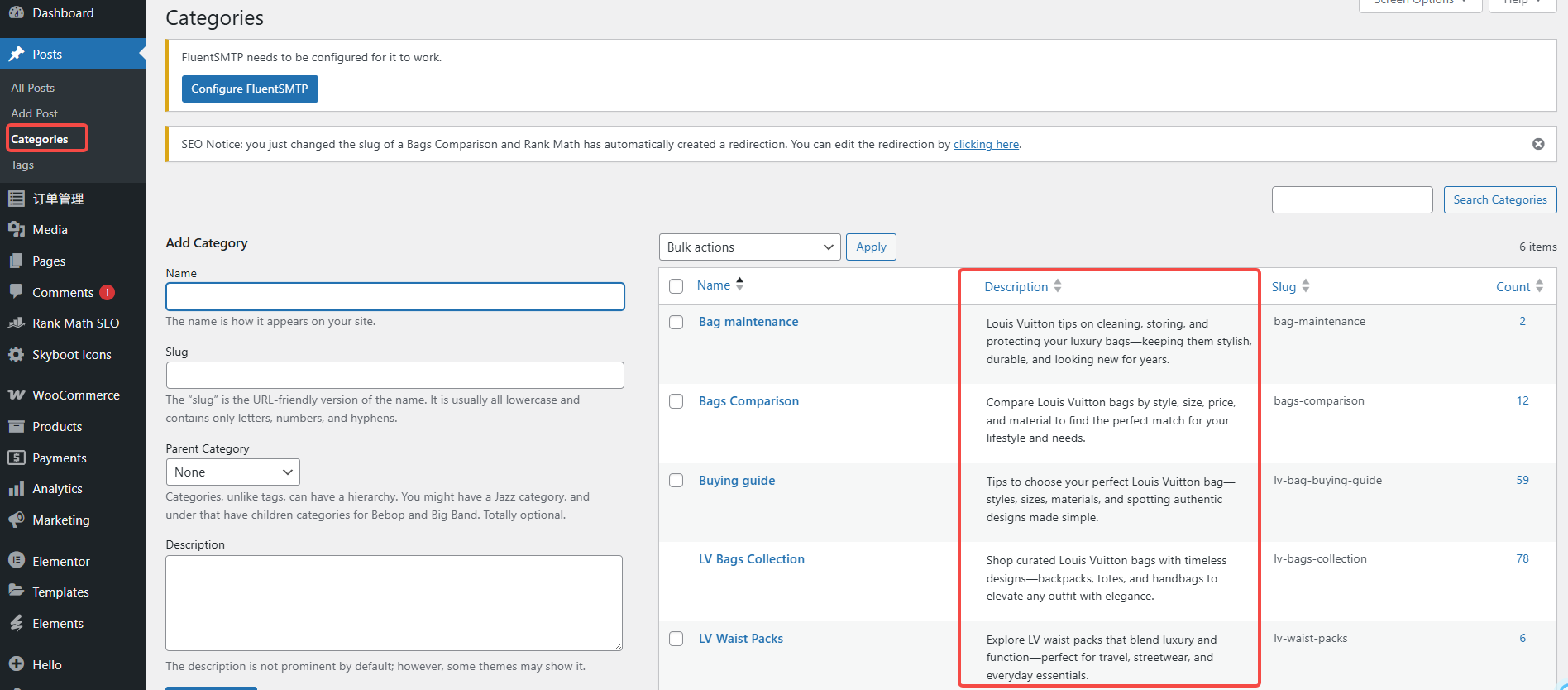The height and width of the screenshot is (690, 1568).
Task: Dismiss the SEO Notice with X icon
Action: click(1538, 144)
